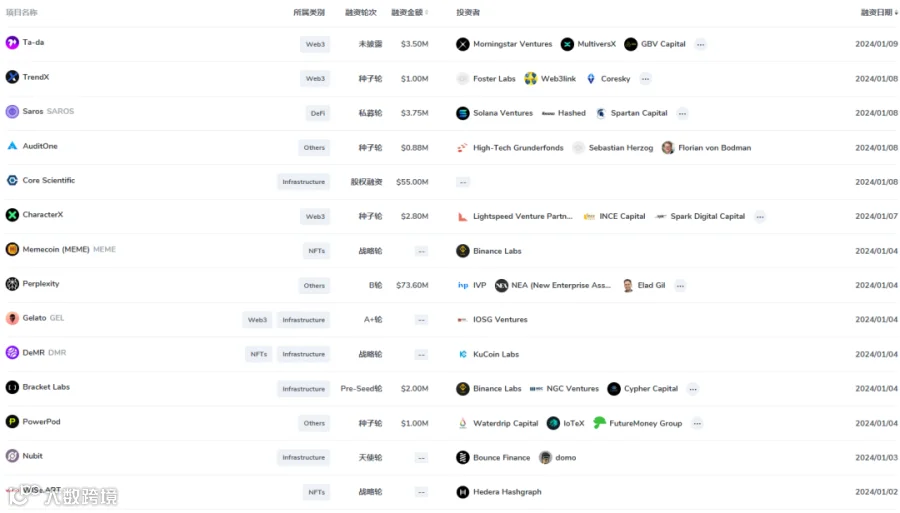
Task: Click NFTs tag in DeMR row
Action: [x=259, y=354]
